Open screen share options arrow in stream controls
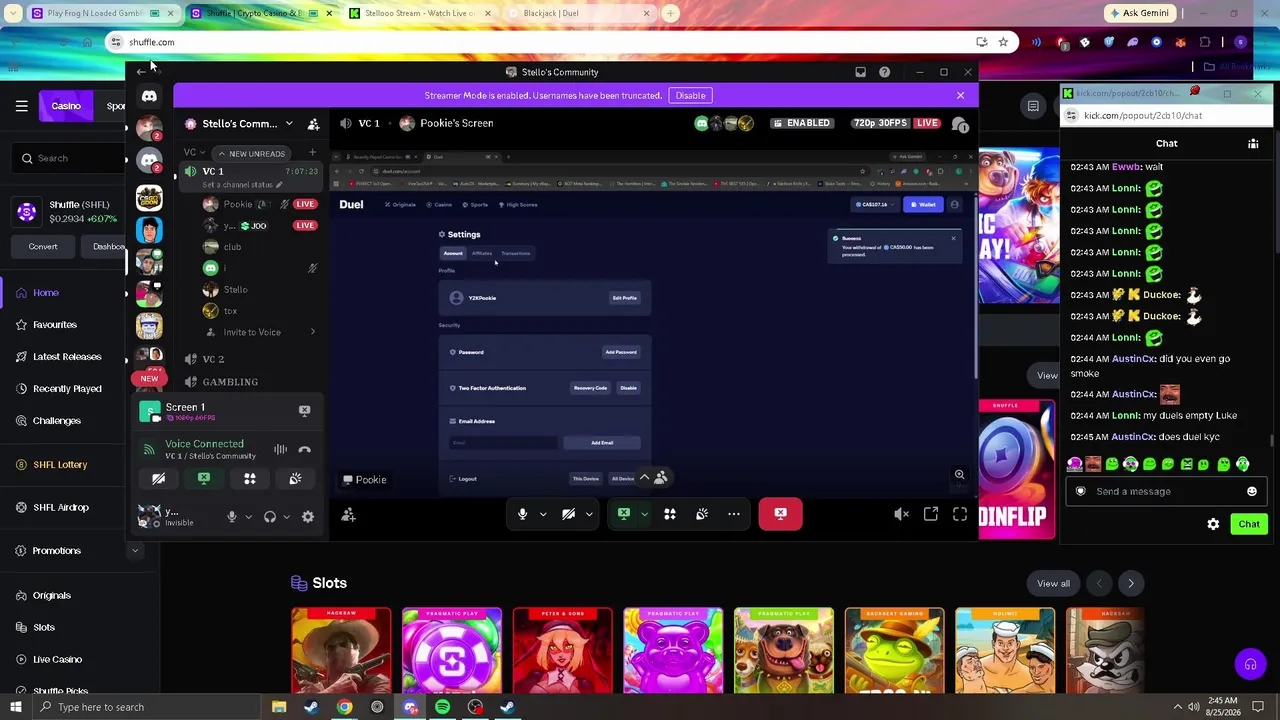Screen dimensions: 1280x720 [644, 514]
